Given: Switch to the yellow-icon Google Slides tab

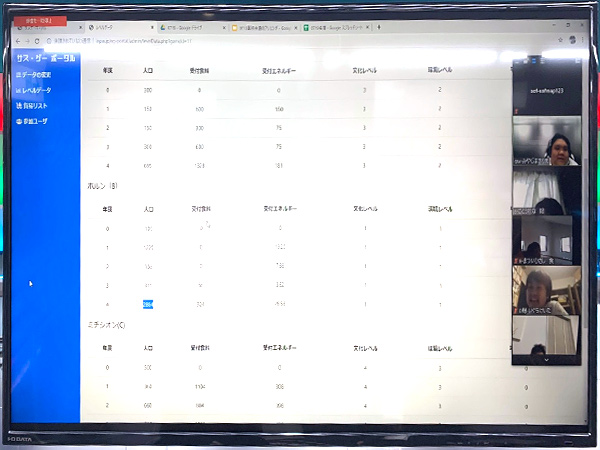Looking at the screenshot, I should tap(265, 28).
